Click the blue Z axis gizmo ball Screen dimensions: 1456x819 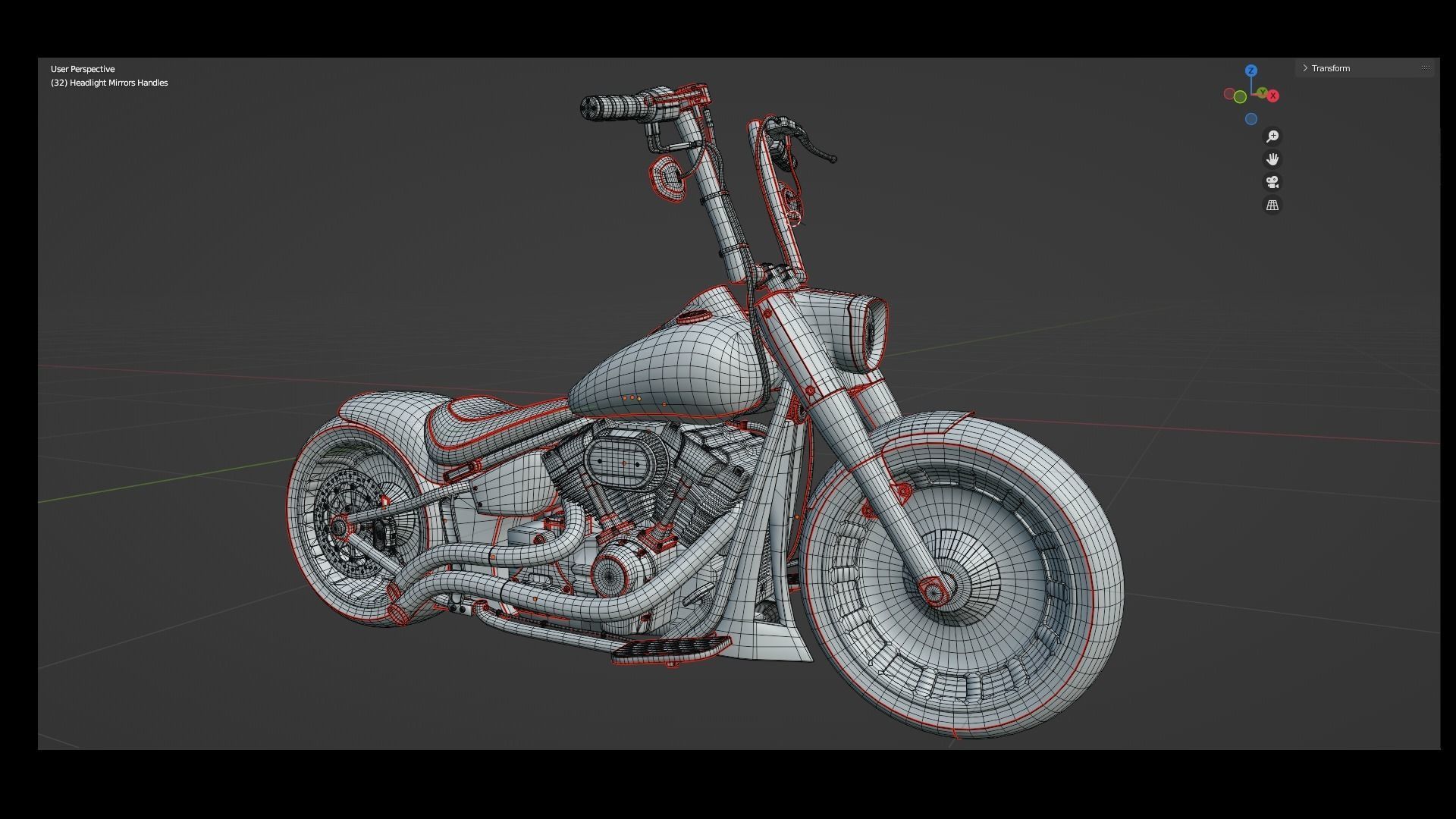[x=1251, y=71]
